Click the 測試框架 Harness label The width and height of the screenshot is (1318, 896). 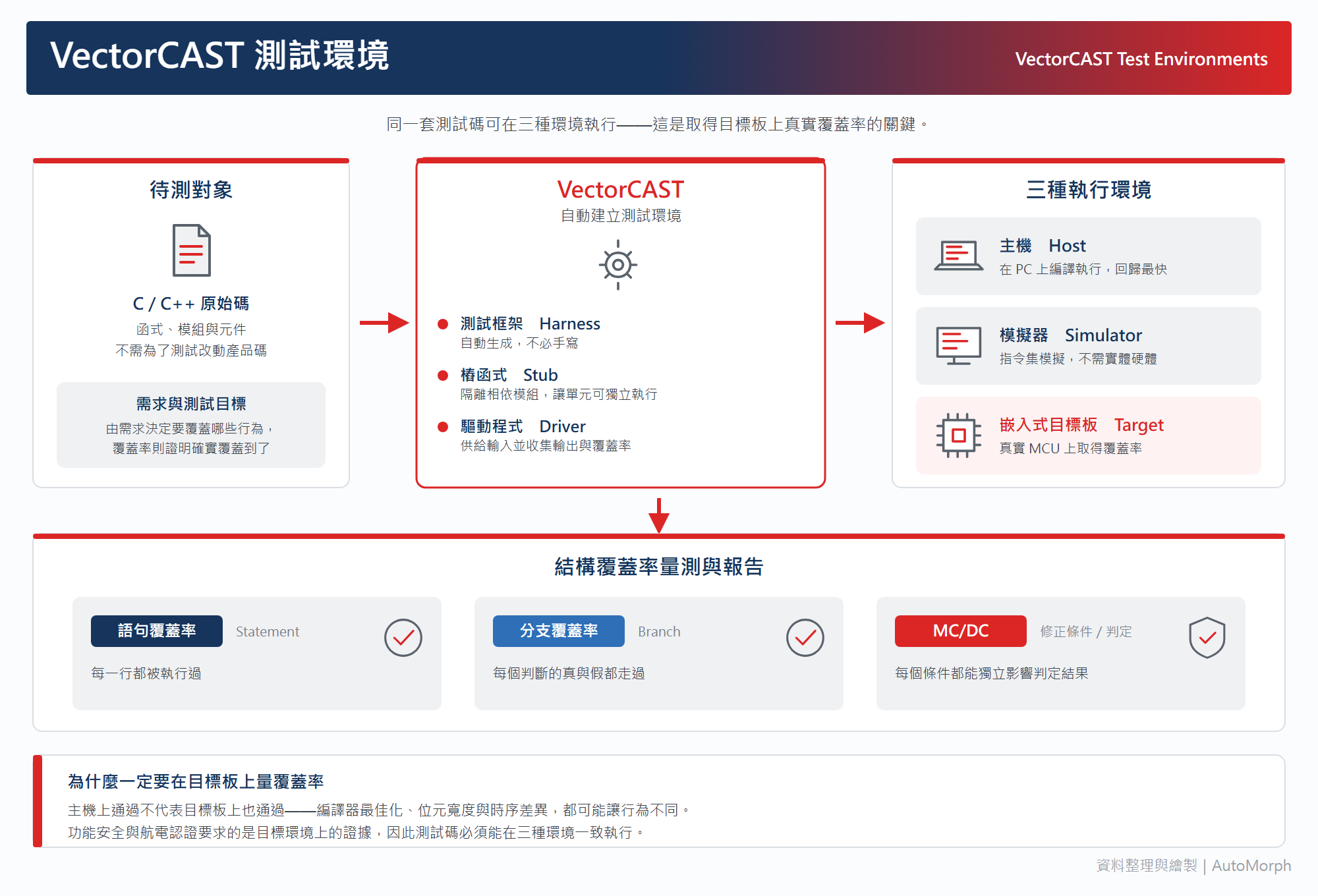pos(530,324)
